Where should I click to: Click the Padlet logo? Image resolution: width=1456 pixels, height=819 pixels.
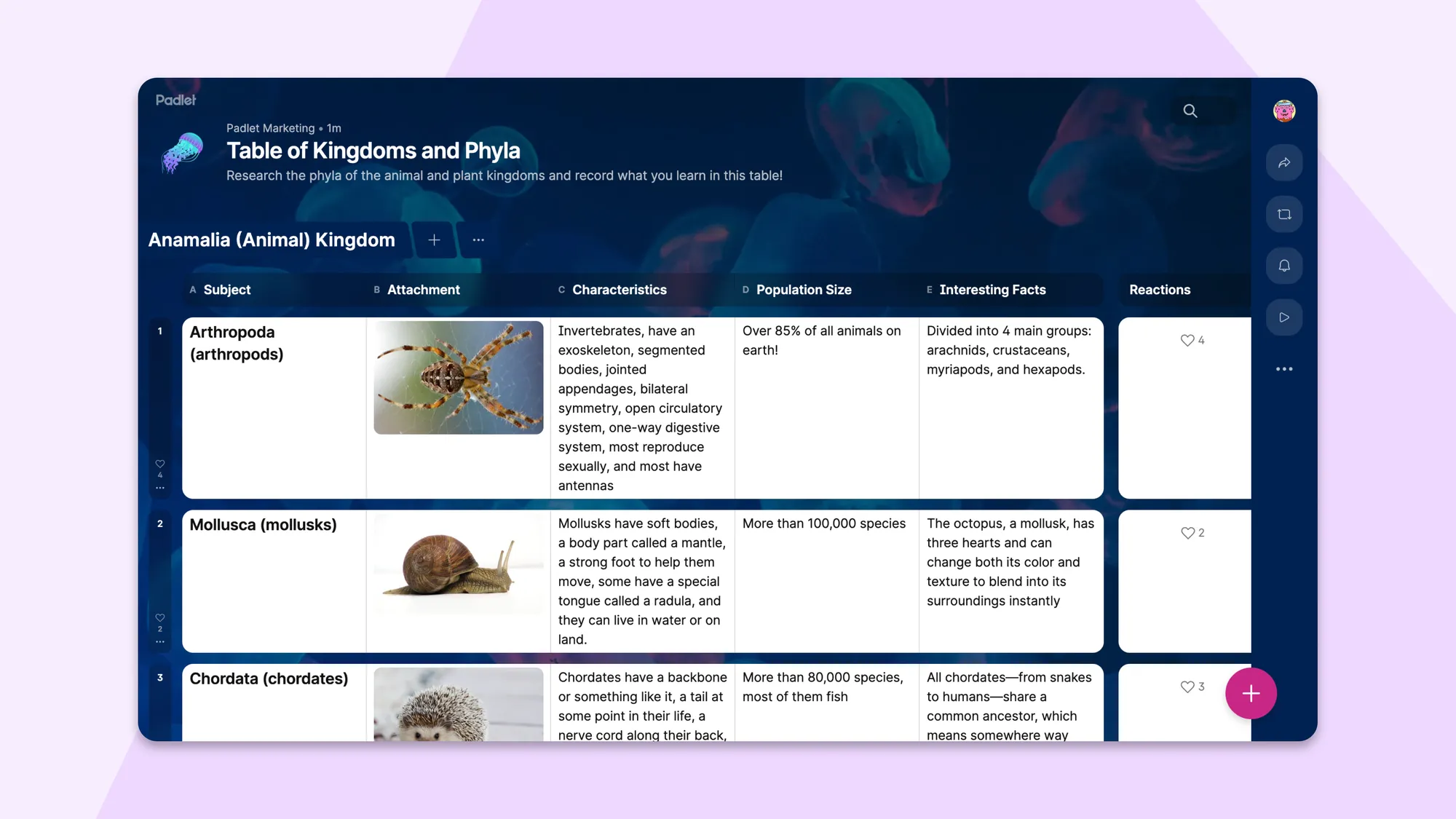pos(175,100)
